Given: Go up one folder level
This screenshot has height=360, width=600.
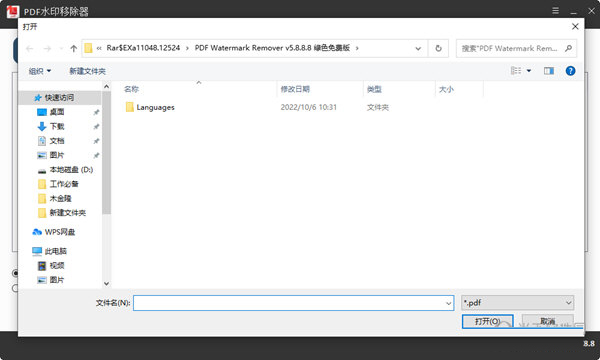Looking at the screenshot, I should point(73,49).
